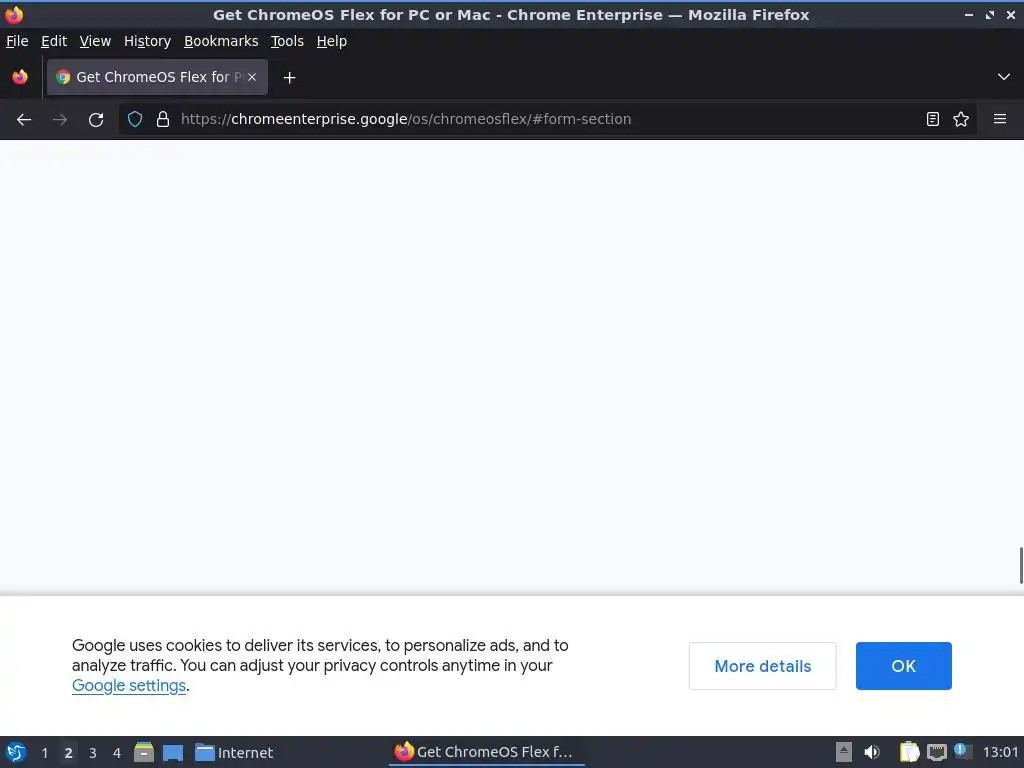Viewport: 1024px width, 768px height.
Task: Open the volume speaker tray icon
Action: [x=872, y=752]
